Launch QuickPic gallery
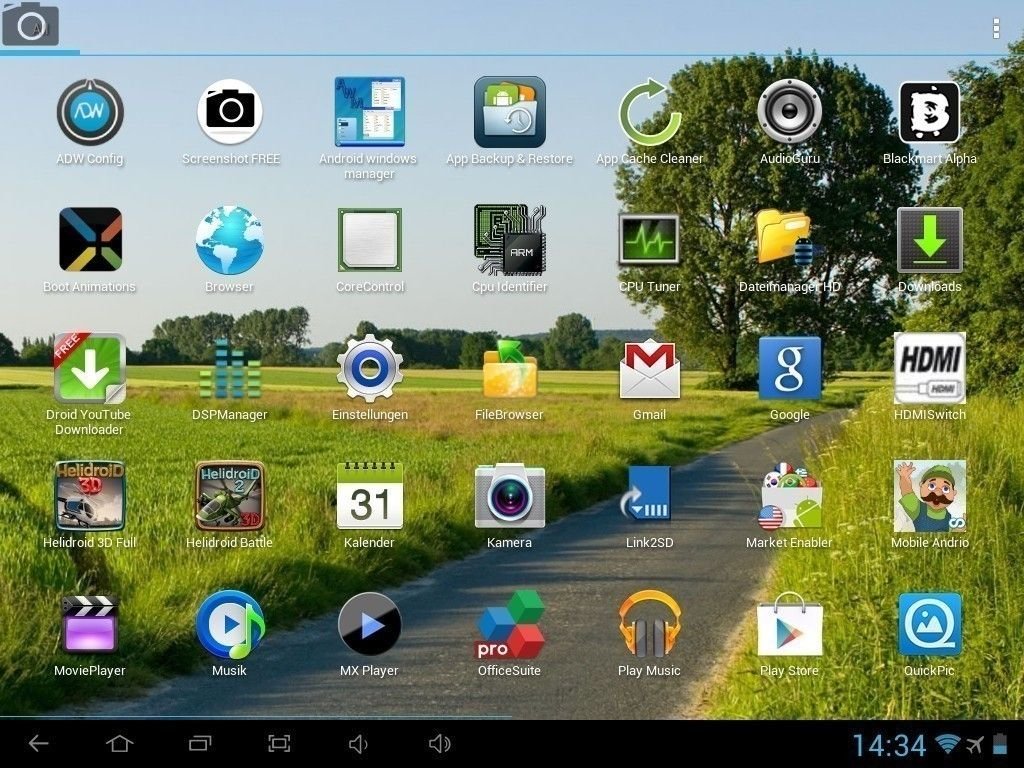1024x768 pixels. click(929, 624)
